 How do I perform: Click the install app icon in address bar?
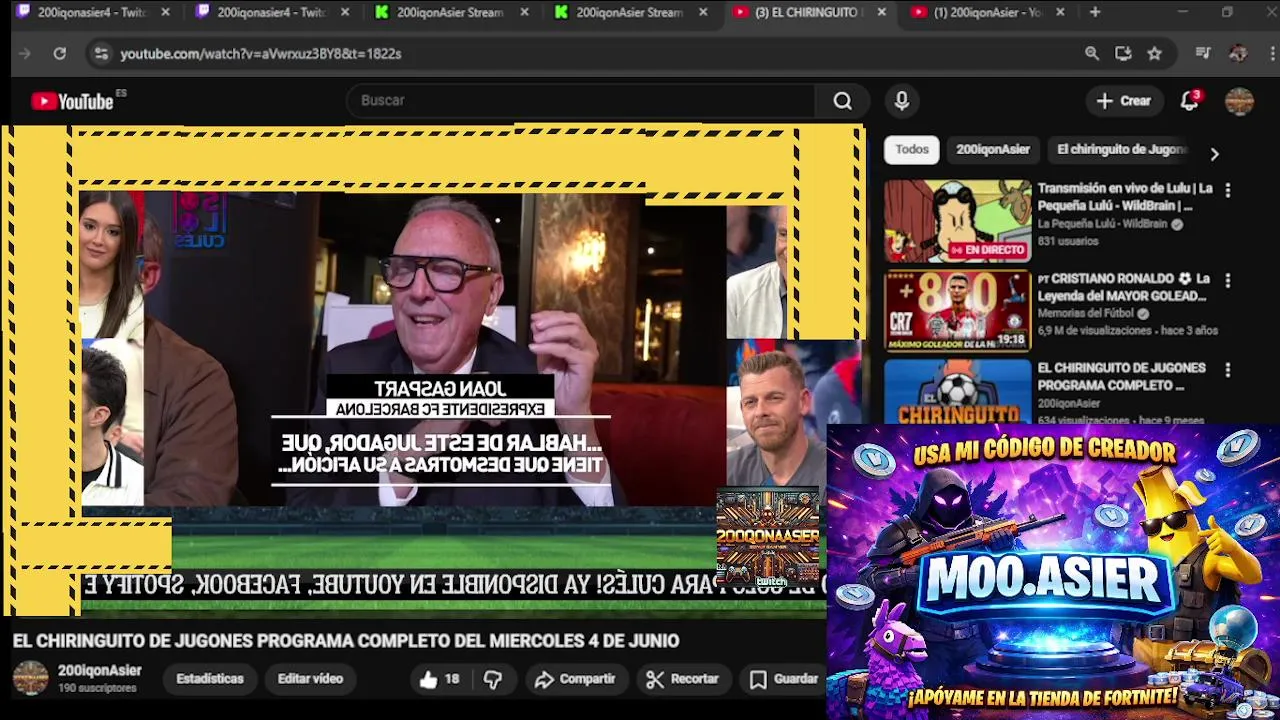1123,54
